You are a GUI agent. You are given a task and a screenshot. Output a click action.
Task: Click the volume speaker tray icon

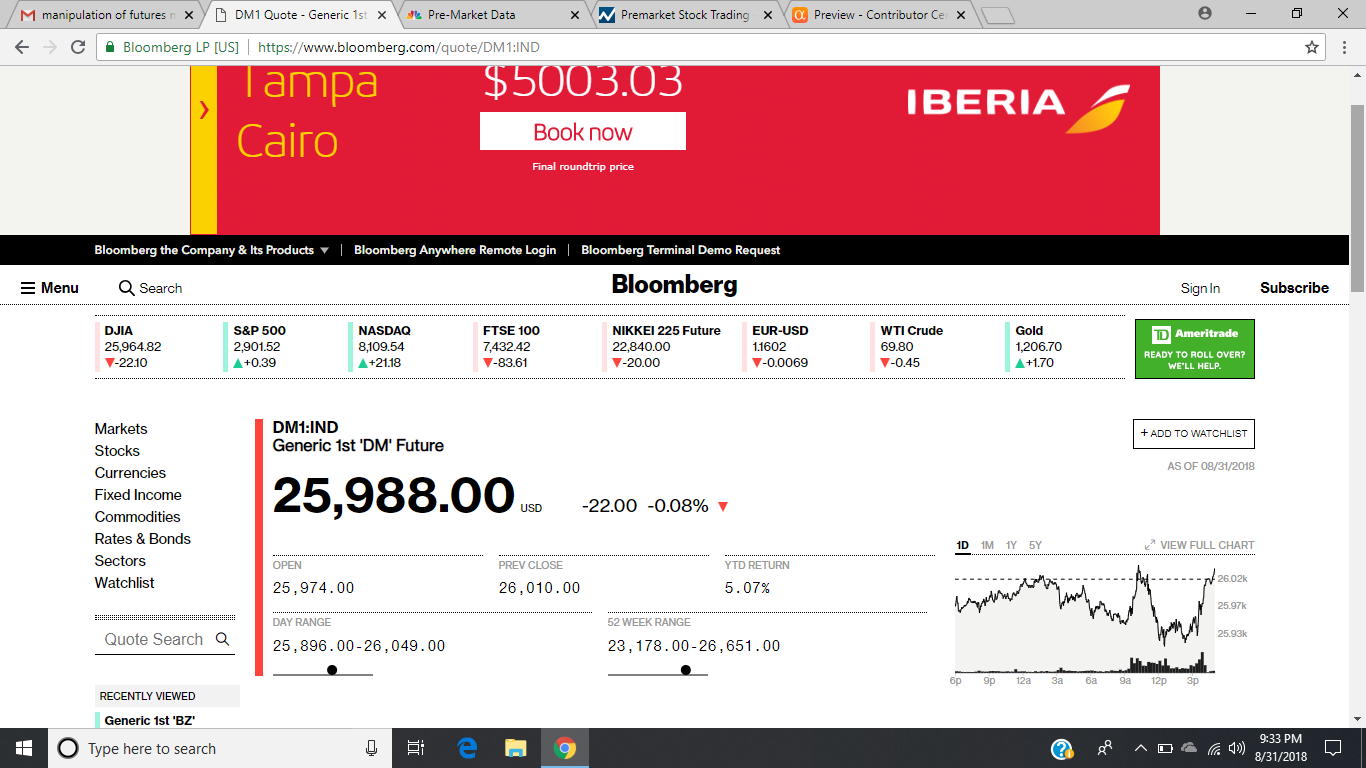point(1237,748)
